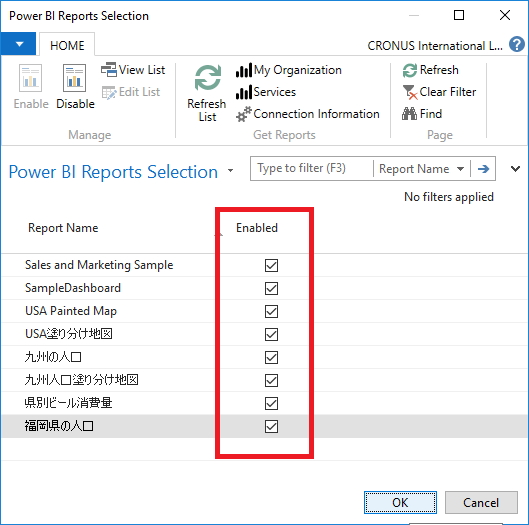
Task: Click the Find binoculars icon
Action: click(409, 114)
